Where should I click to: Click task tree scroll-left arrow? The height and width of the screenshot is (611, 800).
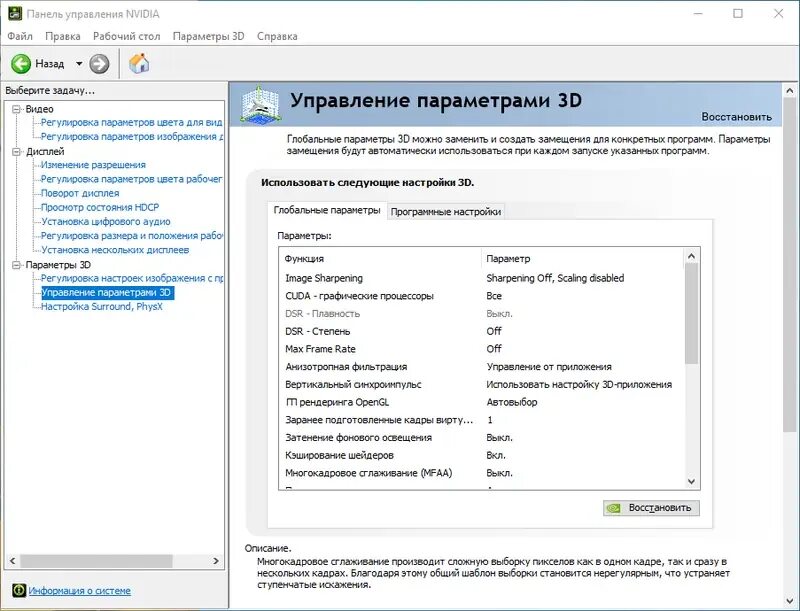(13, 561)
